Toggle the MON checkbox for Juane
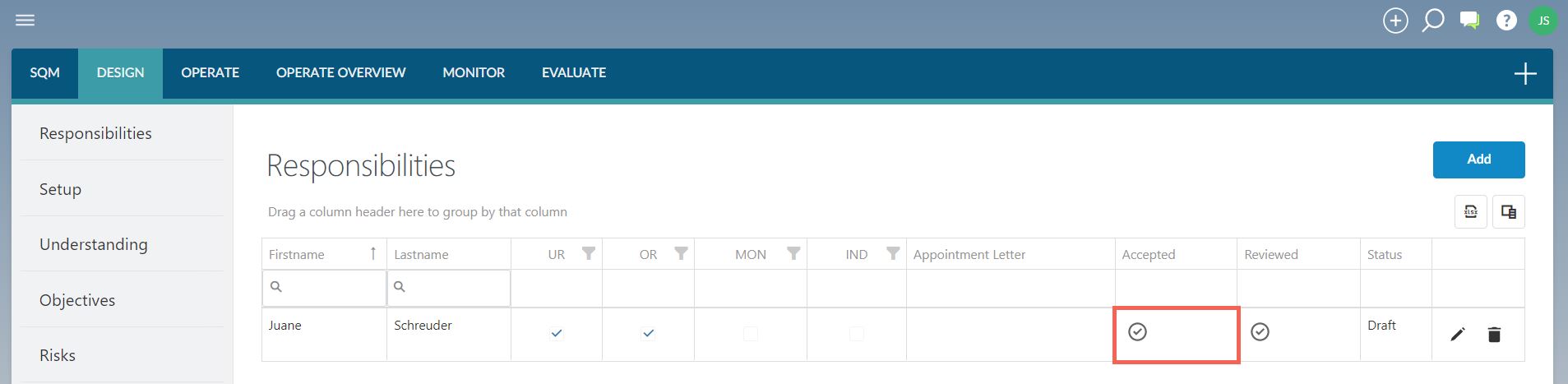This screenshot has height=384, width=1568. tap(751, 333)
